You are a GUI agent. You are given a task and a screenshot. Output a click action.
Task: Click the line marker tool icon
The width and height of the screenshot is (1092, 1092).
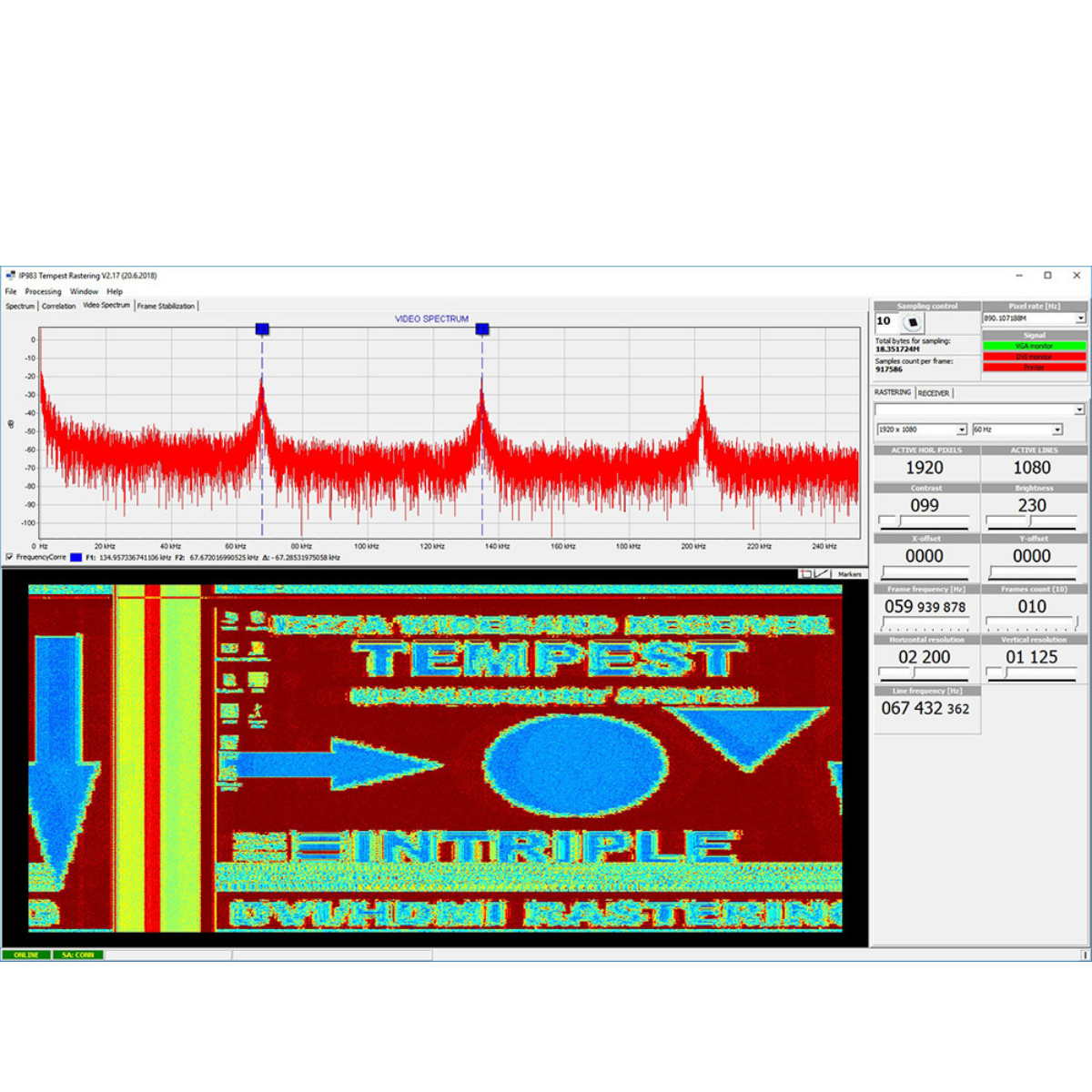tap(822, 574)
